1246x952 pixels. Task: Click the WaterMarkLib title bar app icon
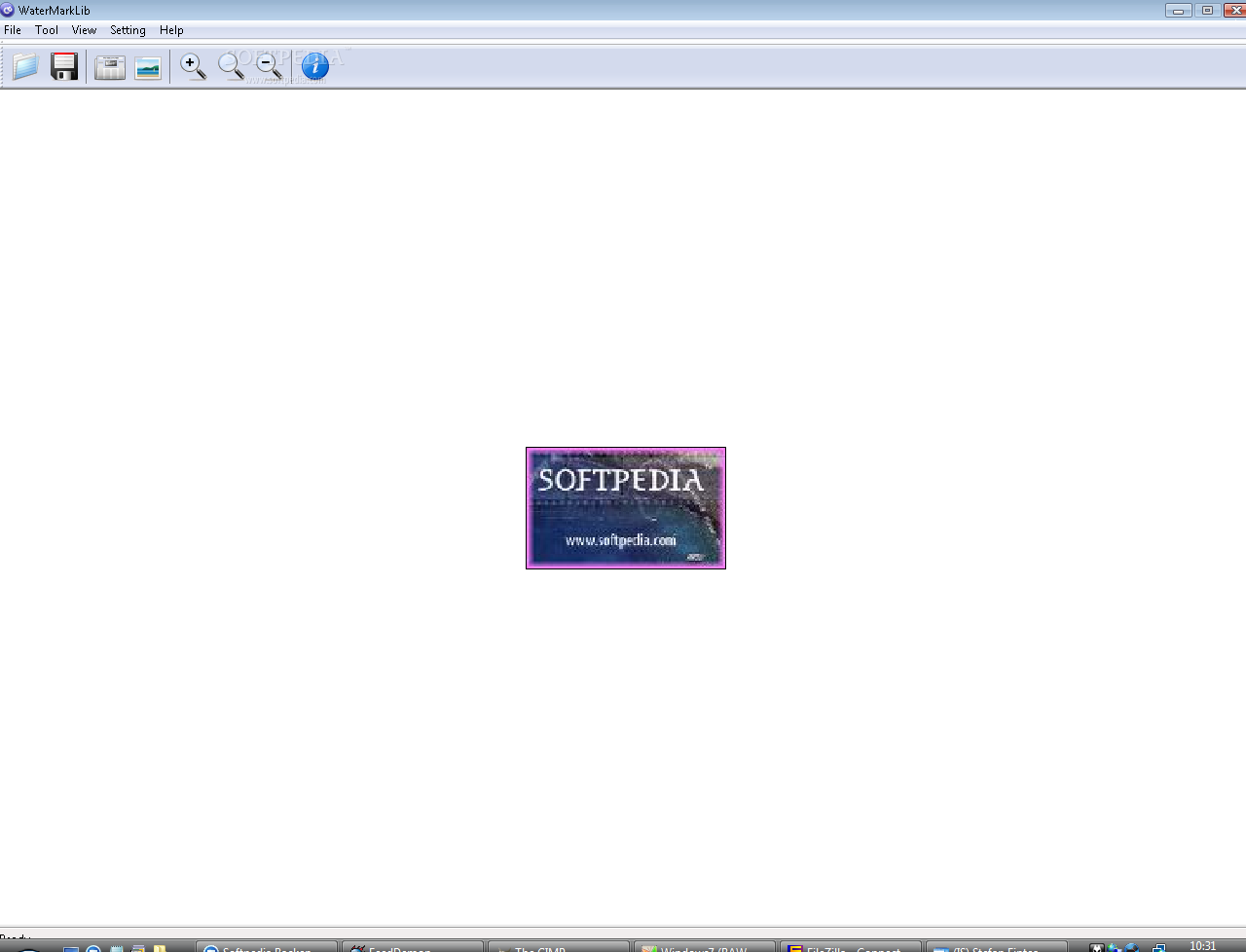coord(8,10)
